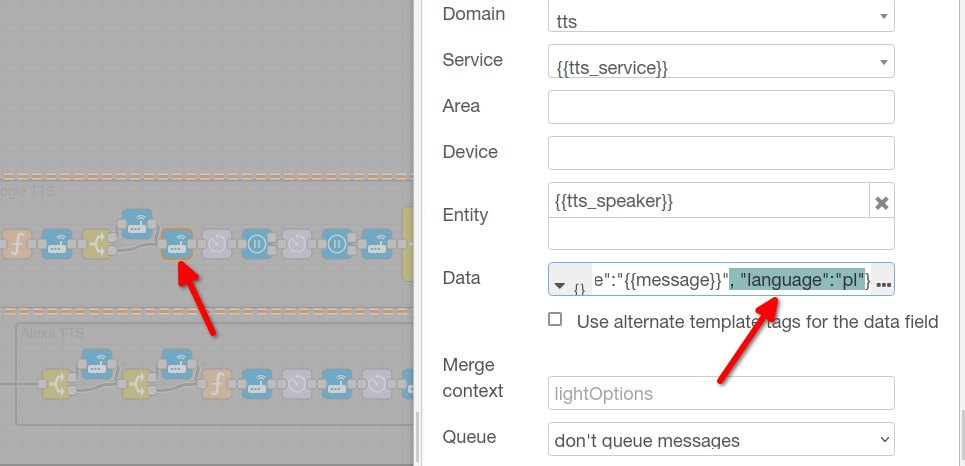Image resolution: width=965 pixels, height=466 pixels.
Task: Select second switch node in Alexa TTS group
Action: [137, 384]
